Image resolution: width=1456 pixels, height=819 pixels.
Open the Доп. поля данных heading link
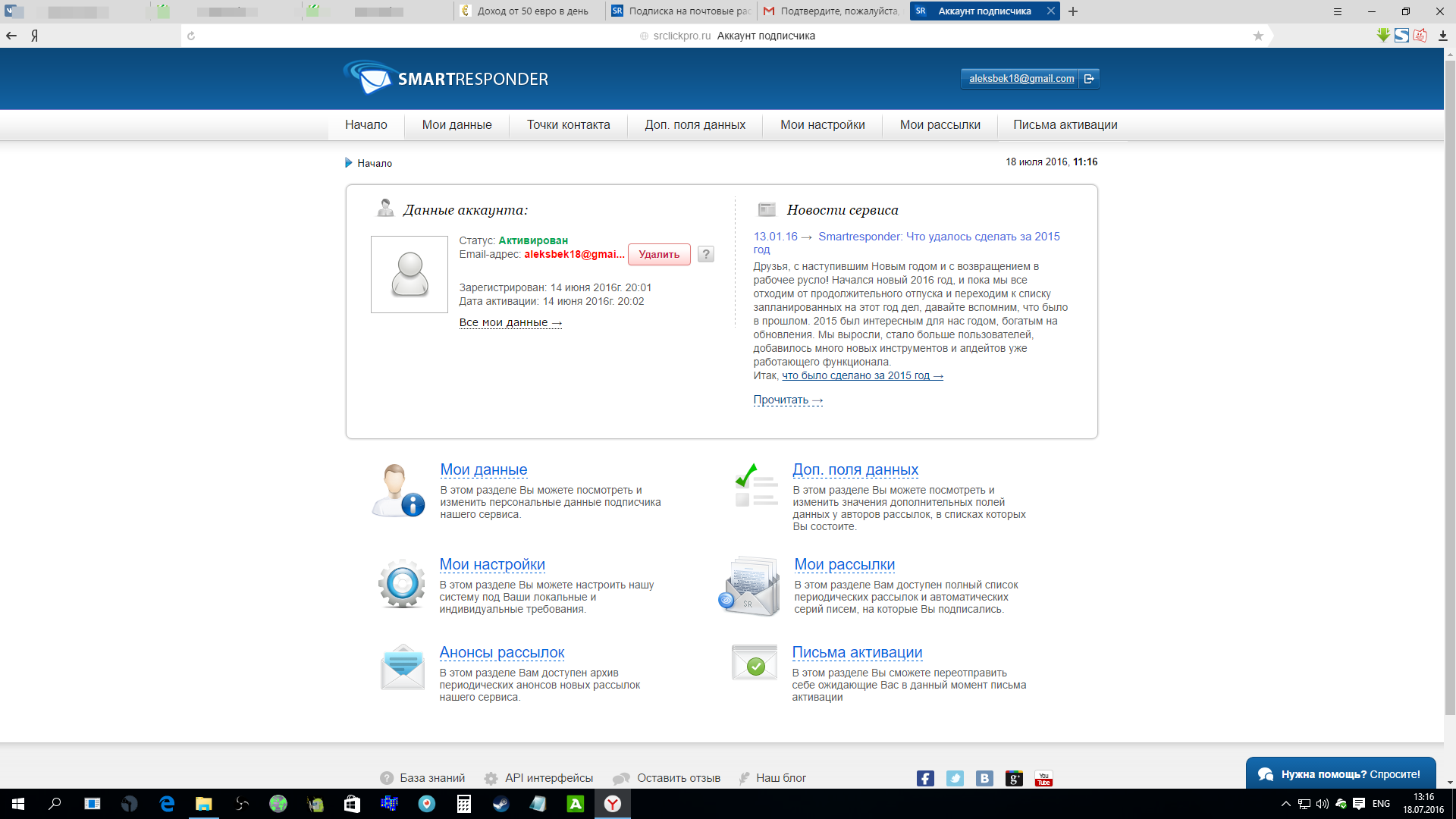(855, 469)
